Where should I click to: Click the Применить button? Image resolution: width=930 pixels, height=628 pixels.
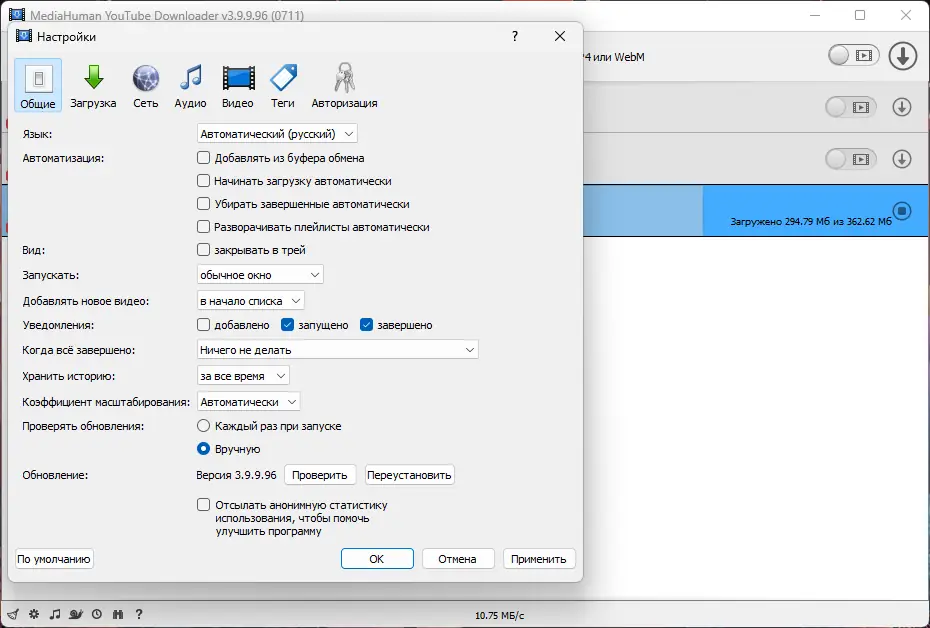pyautogui.click(x=539, y=559)
